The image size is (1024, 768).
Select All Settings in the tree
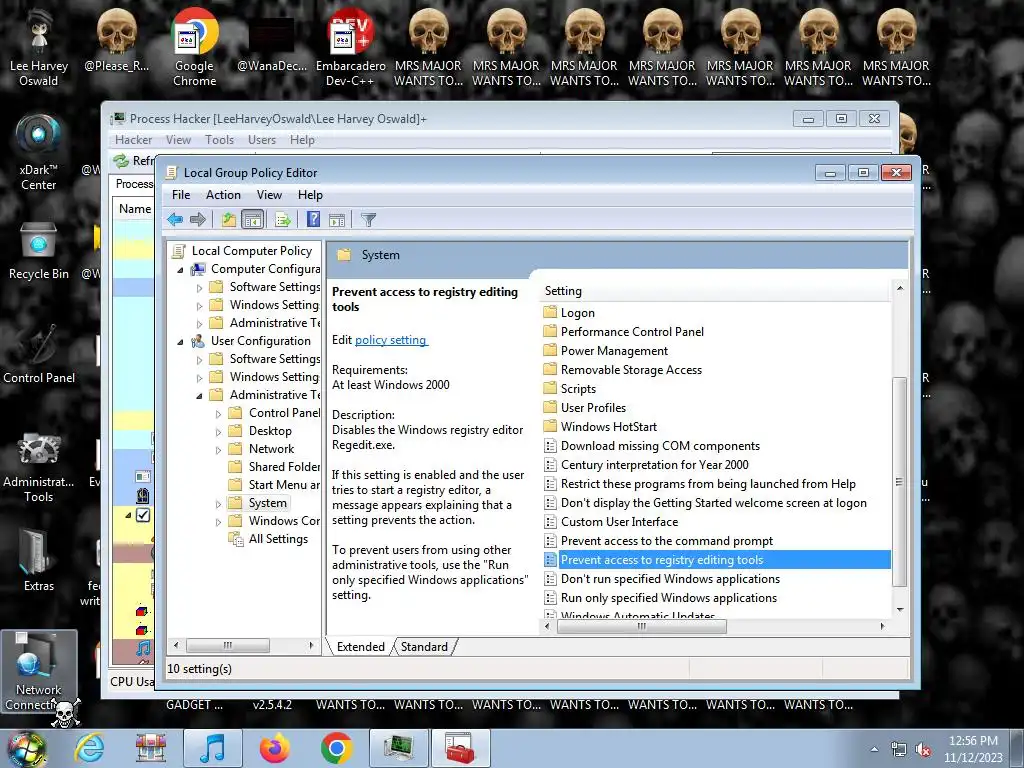click(278, 539)
